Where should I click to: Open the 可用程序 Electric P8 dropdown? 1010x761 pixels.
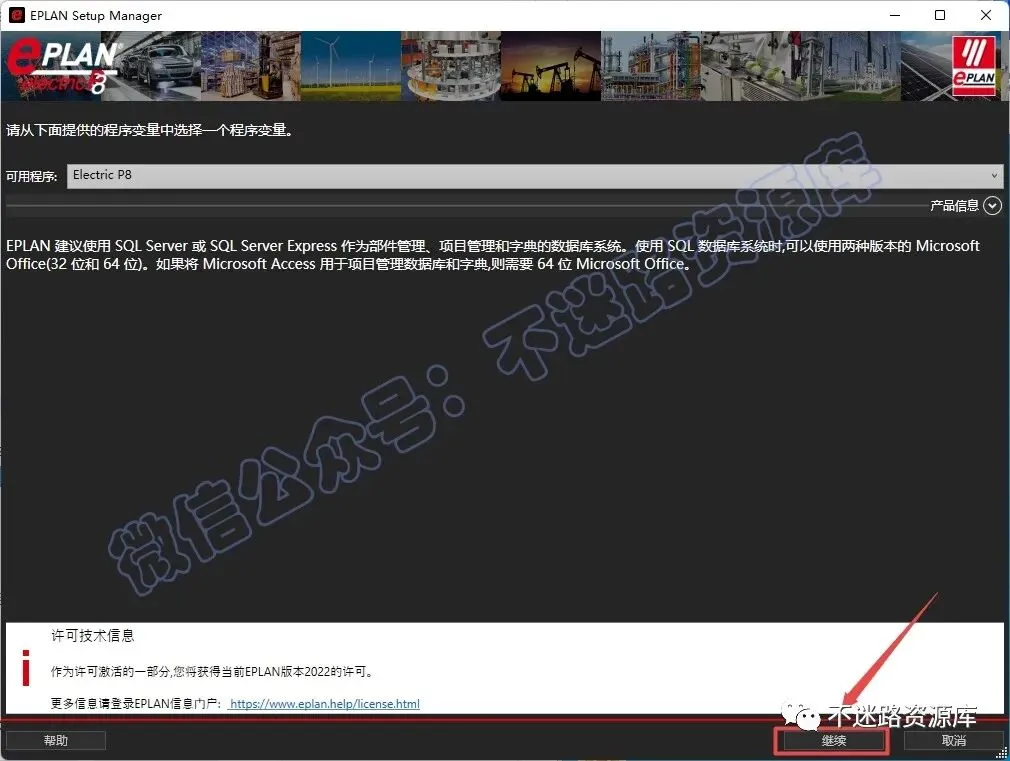535,176
